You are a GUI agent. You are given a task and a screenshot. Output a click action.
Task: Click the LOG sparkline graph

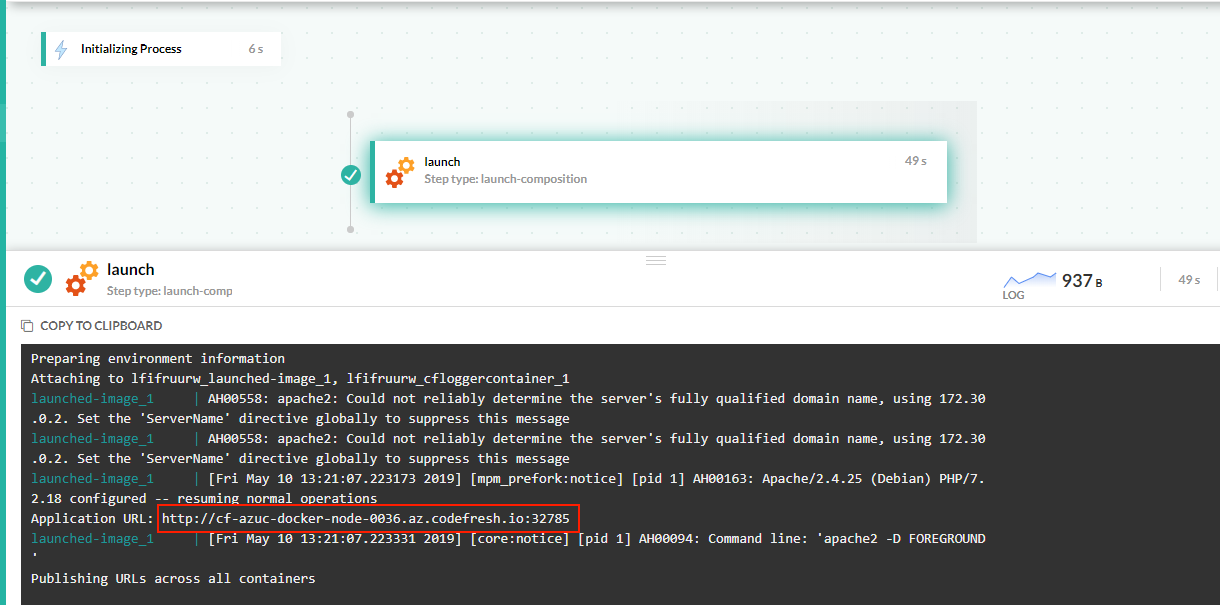pos(1029,279)
